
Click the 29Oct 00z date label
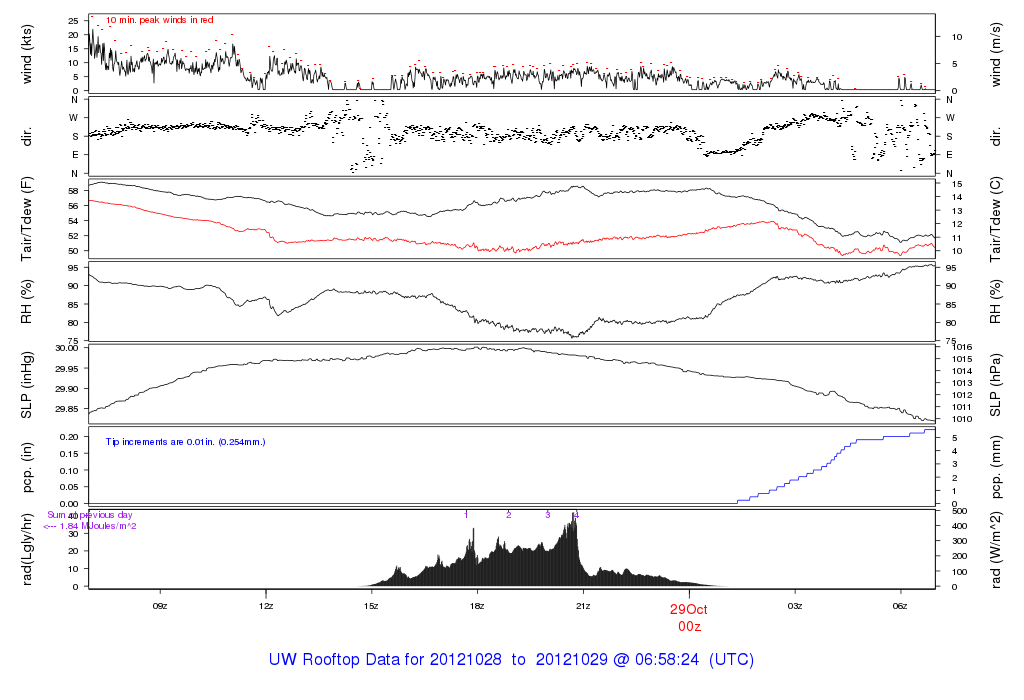pyautogui.click(x=689, y=618)
